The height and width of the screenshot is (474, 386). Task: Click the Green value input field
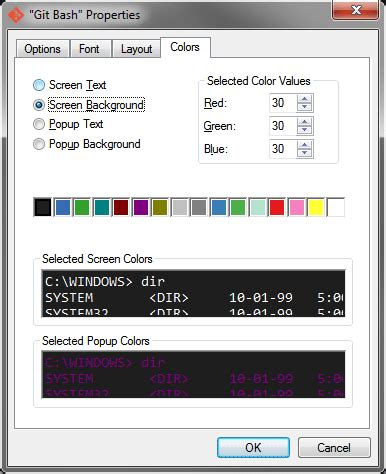283,126
